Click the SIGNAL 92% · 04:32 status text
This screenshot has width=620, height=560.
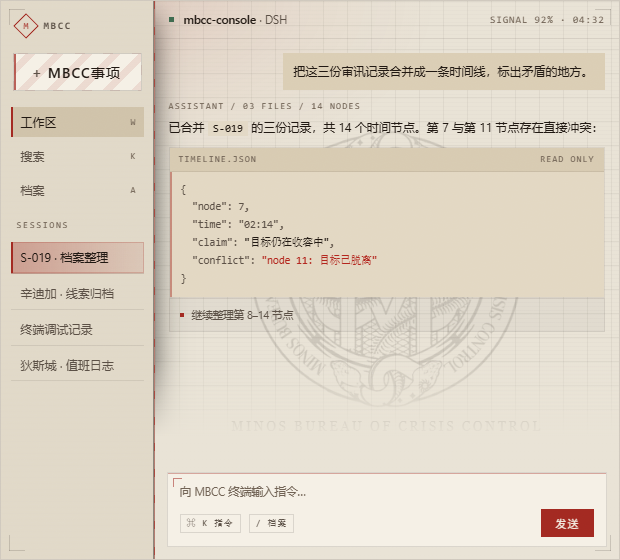(x=547, y=20)
